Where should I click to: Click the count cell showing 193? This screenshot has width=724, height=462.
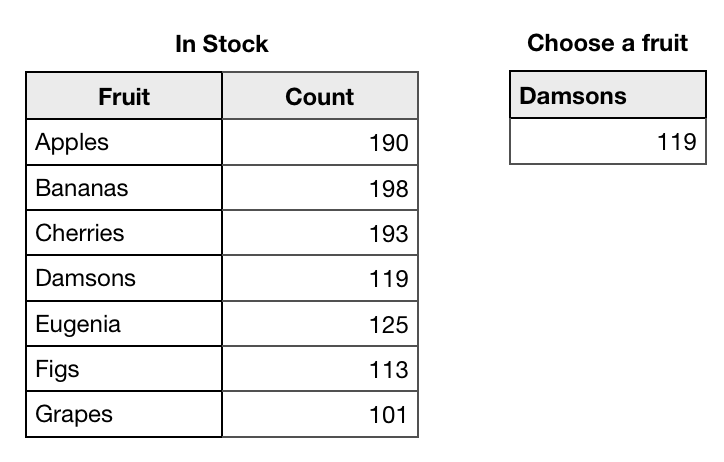tap(319, 233)
